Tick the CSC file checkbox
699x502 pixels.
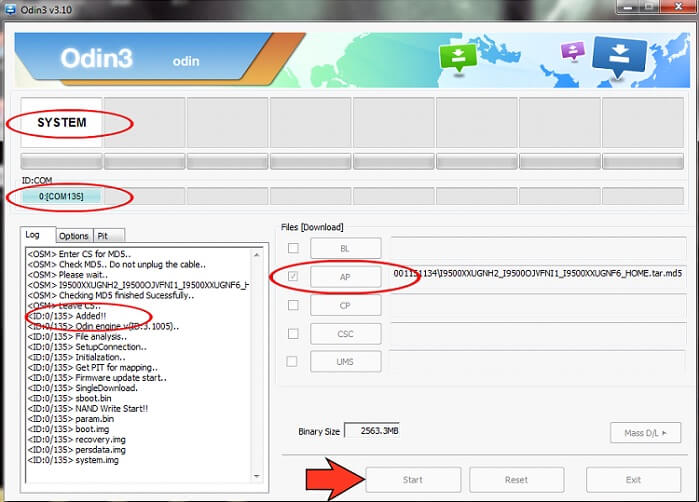[x=293, y=333]
